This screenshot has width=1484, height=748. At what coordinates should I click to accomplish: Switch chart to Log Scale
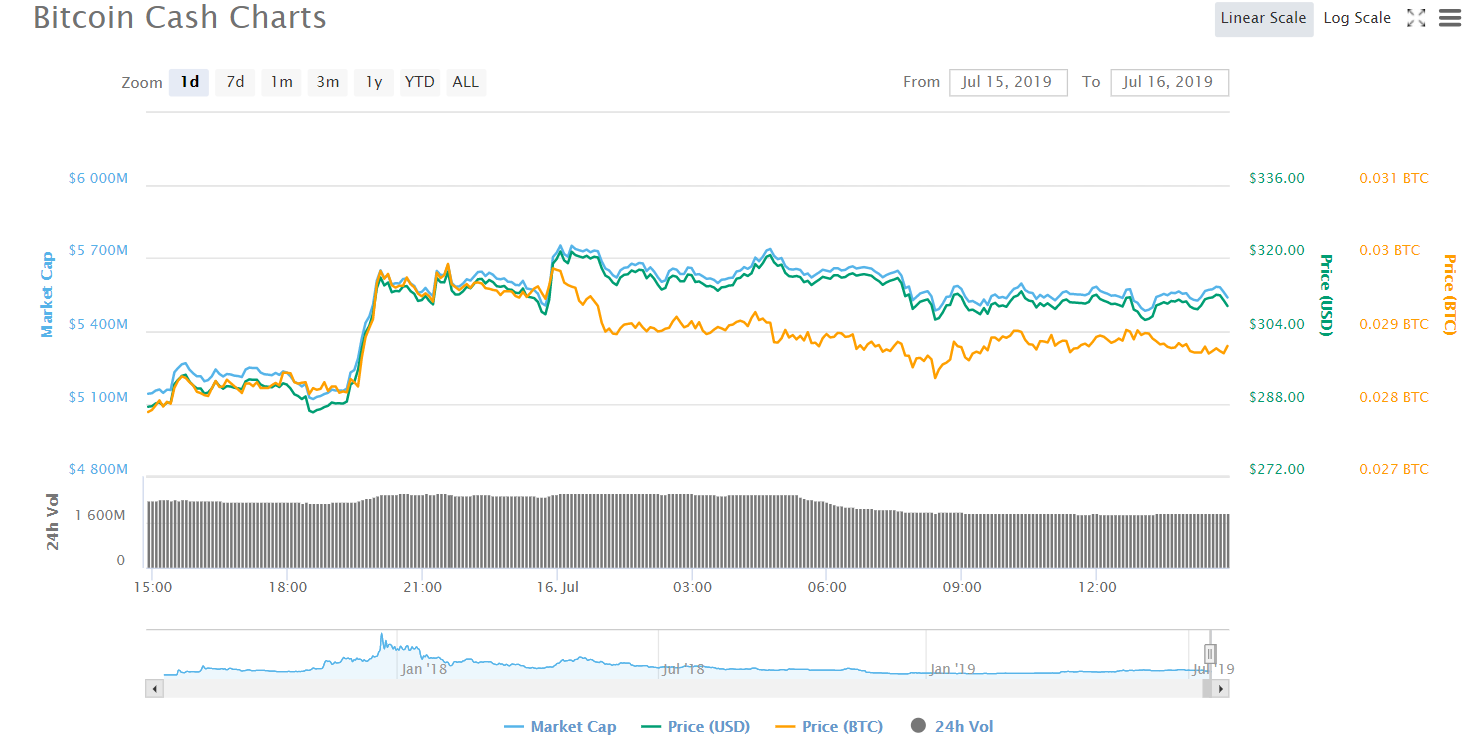coord(1357,18)
